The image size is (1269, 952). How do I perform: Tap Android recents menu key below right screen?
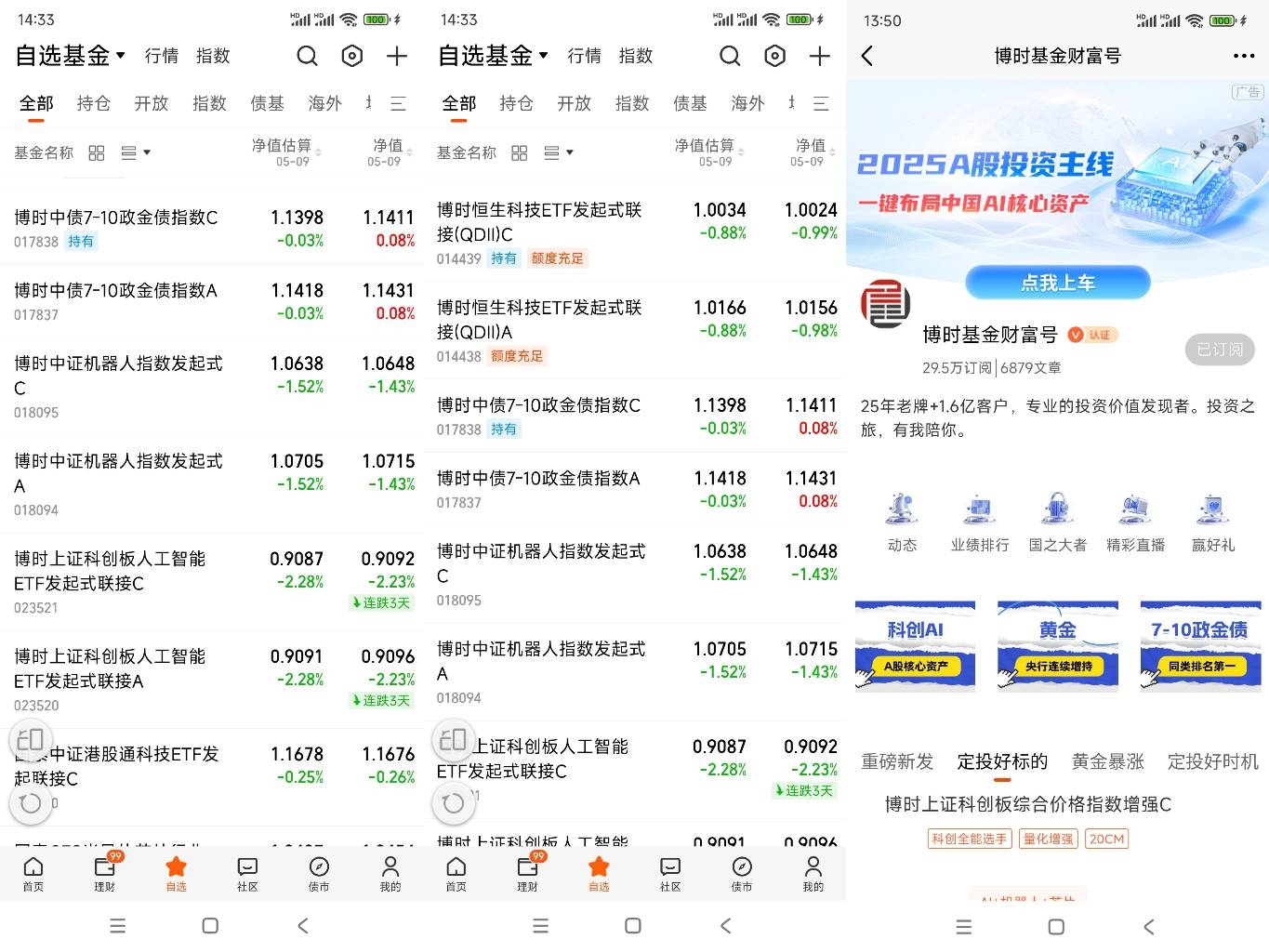964,927
